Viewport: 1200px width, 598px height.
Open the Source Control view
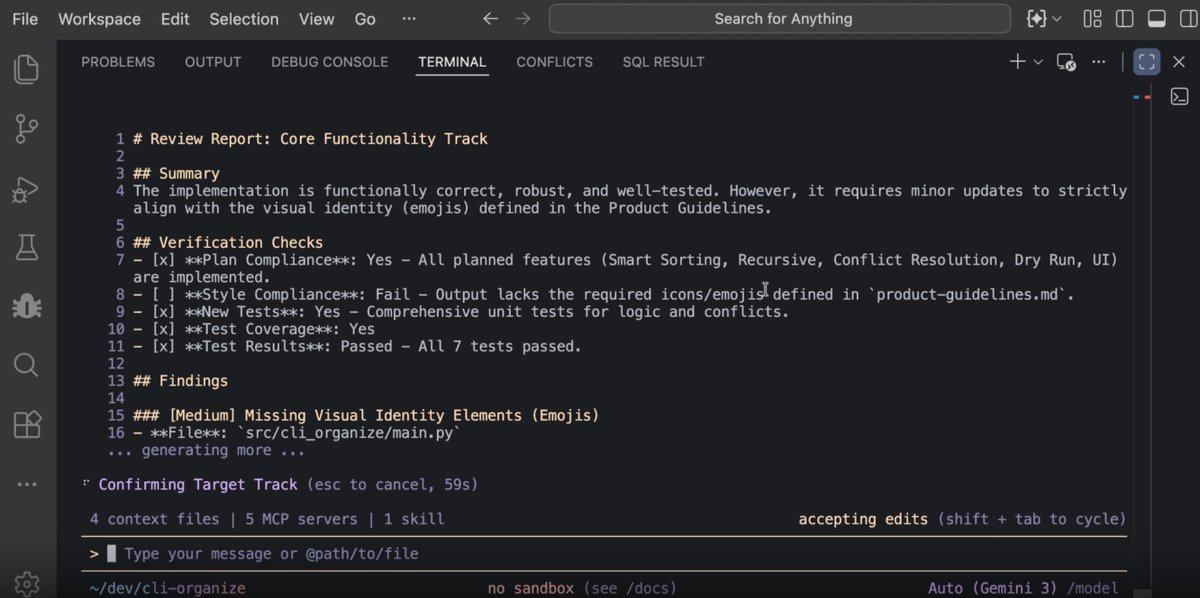point(27,128)
